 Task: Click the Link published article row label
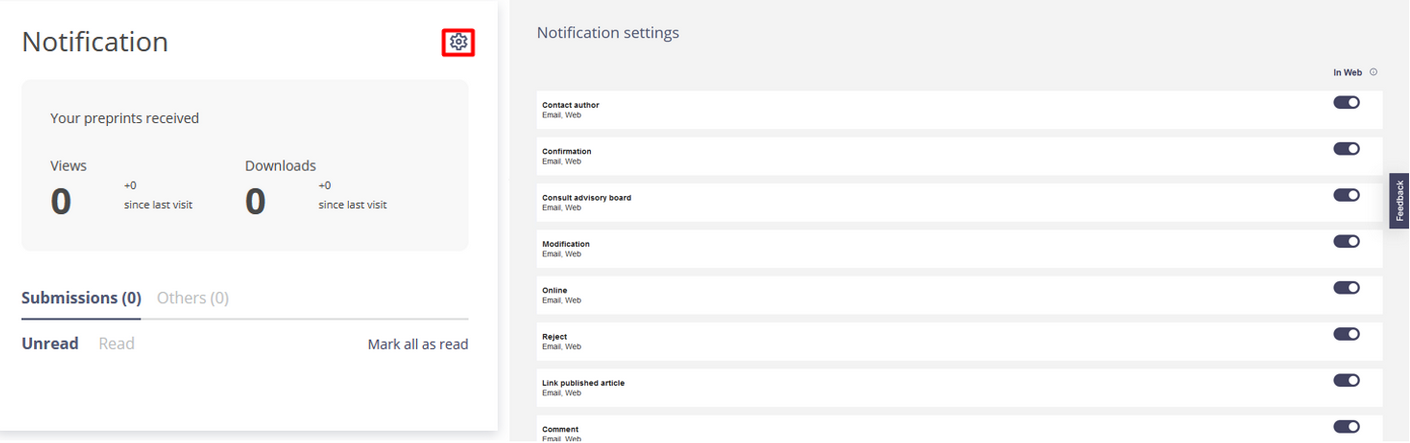coord(583,383)
